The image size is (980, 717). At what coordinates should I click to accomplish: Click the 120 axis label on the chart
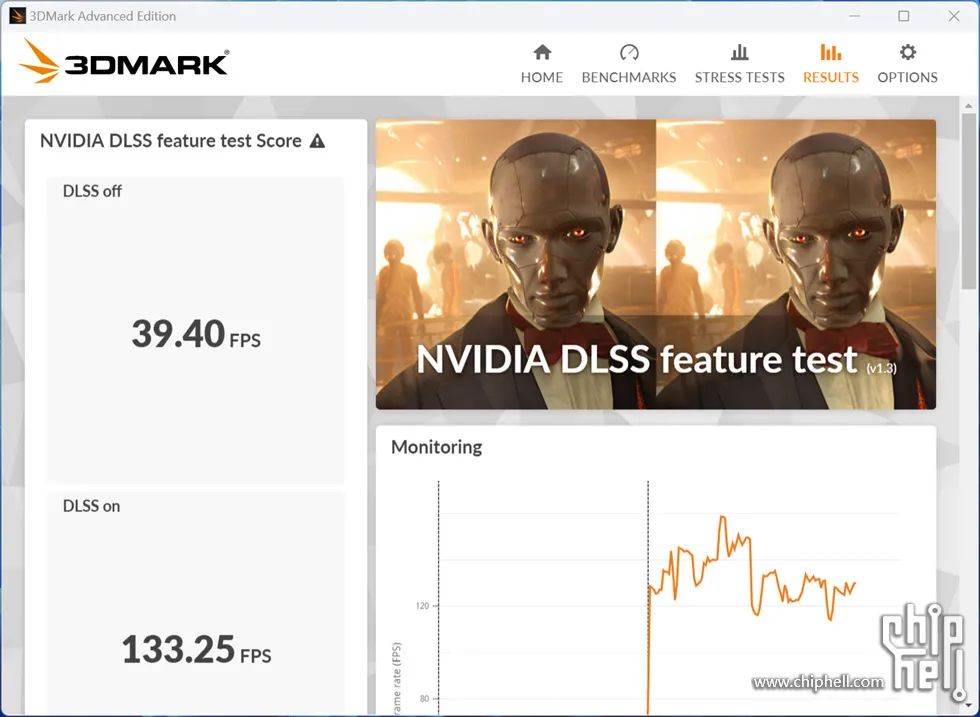422,606
